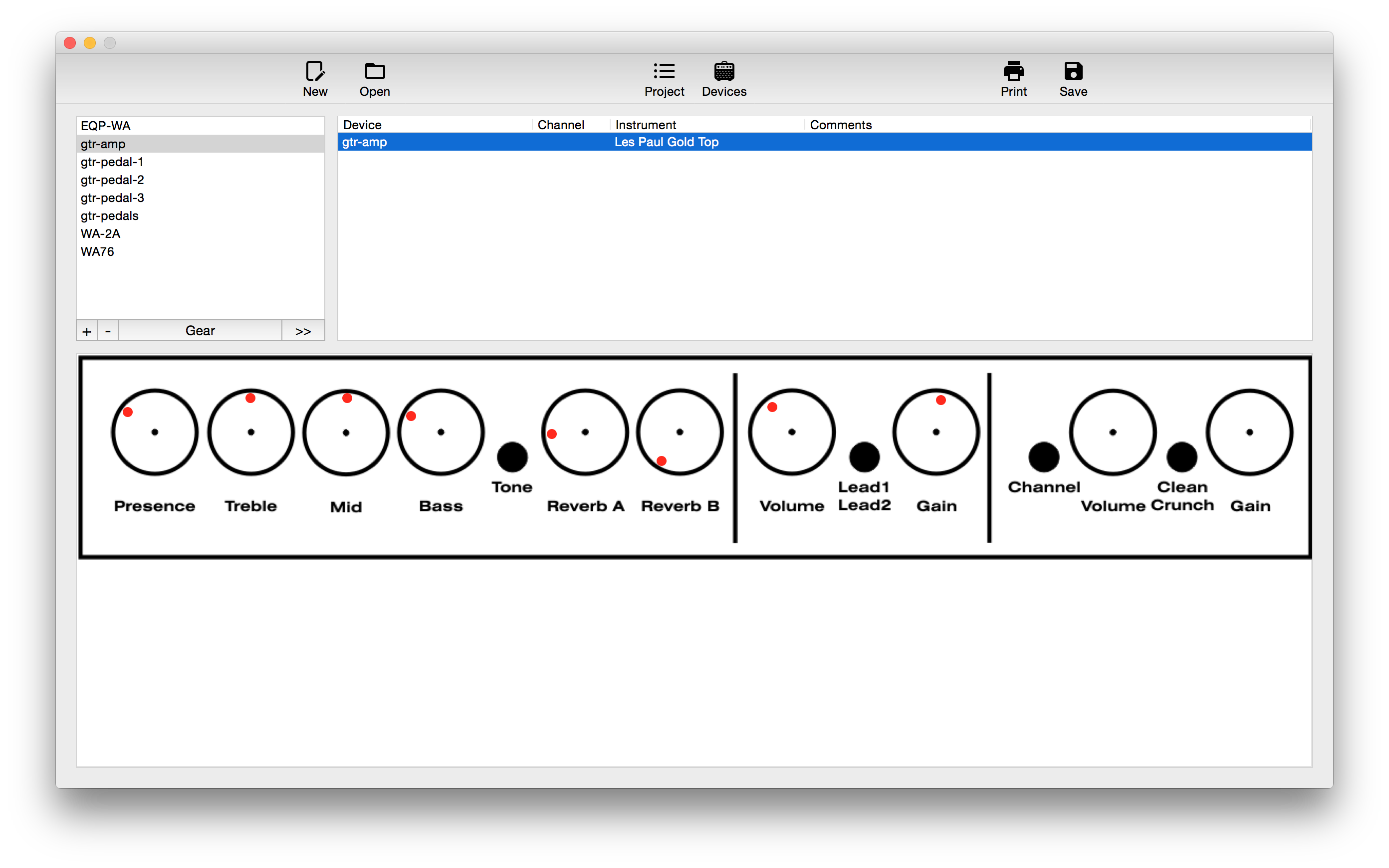
Task: Select WA76 in the gear list
Action: point(200,251)
